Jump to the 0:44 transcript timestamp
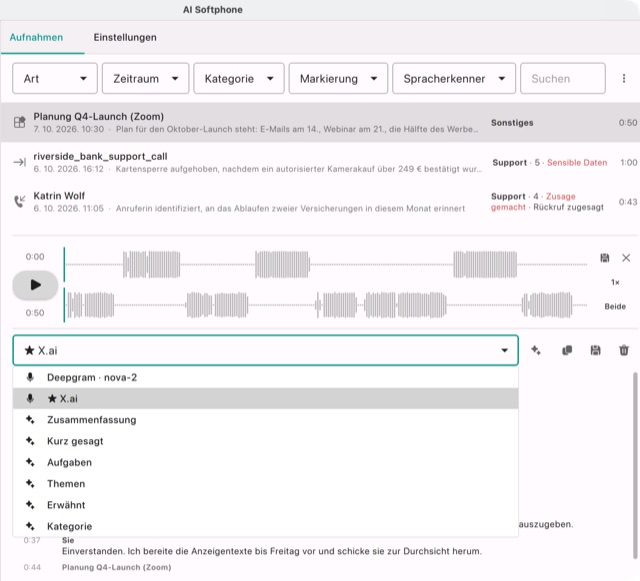Image resolution: width=640 pixels, height=581 pixels. coord(32,567)
